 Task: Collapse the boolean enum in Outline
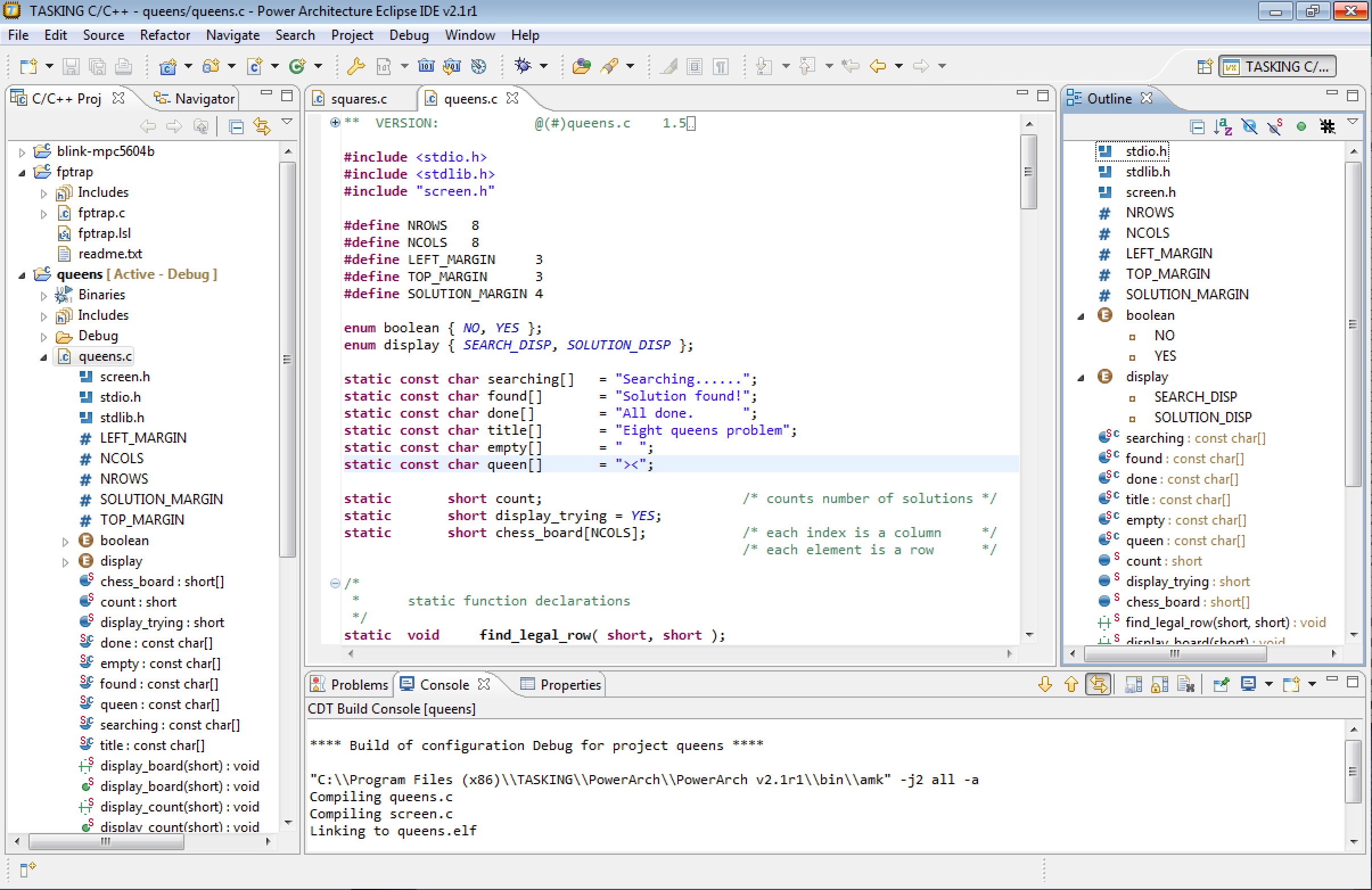point(1081,316)
